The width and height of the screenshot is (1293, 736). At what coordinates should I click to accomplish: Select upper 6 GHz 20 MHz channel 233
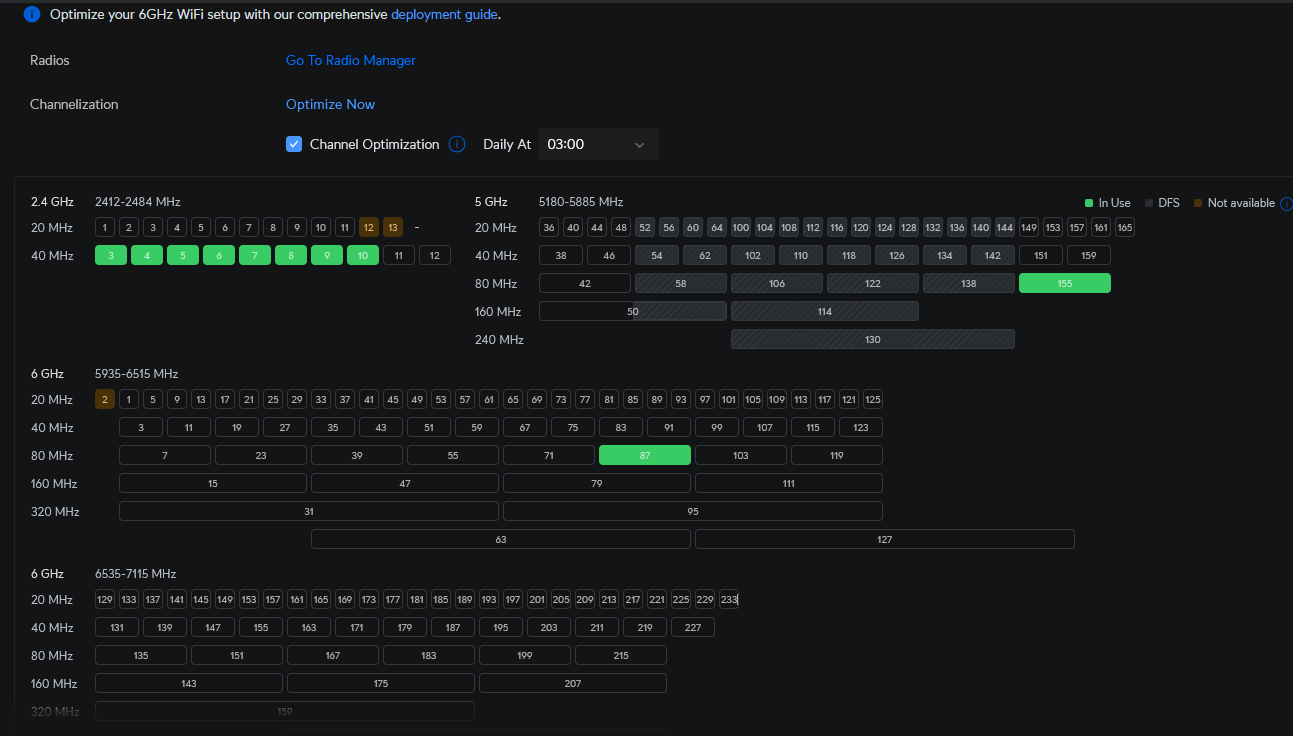click(729, 599)
